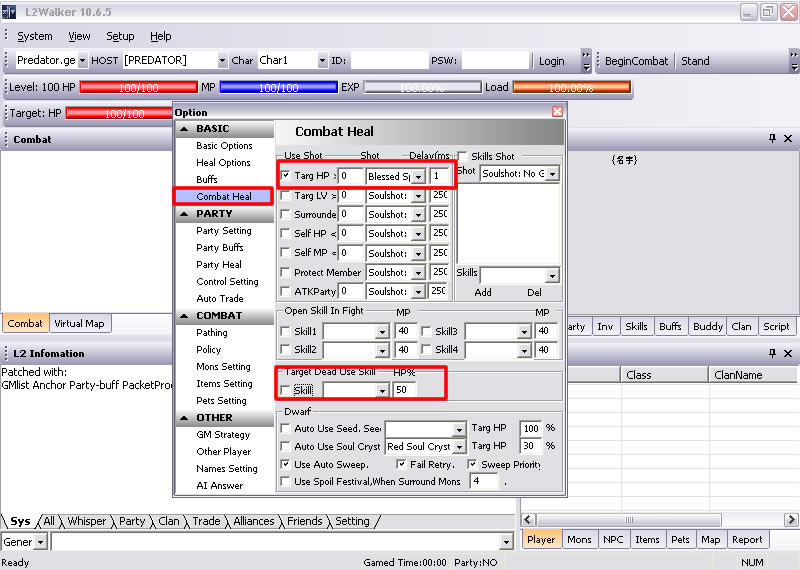Click the Target Dead HP% input field

point(405,389)
